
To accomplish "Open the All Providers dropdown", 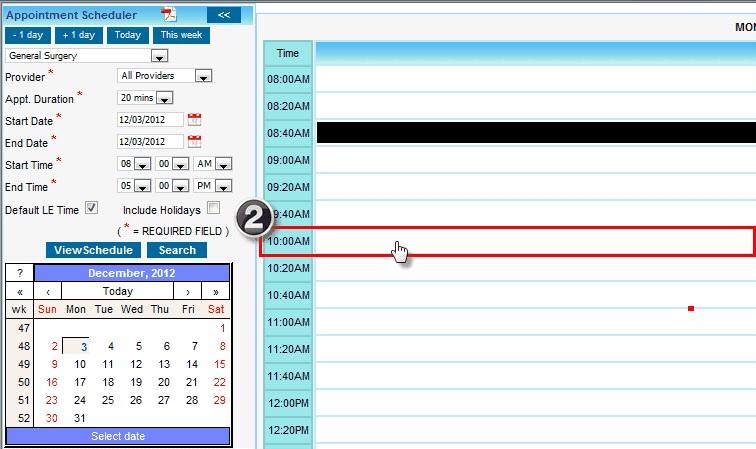I will [203, 76].
